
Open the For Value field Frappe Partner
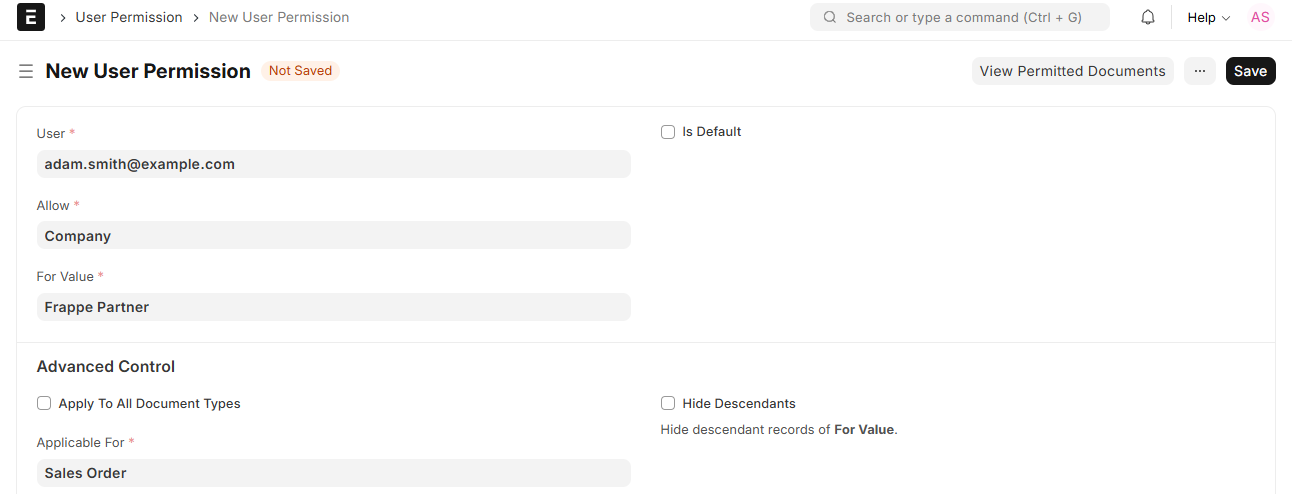[333, 307]
